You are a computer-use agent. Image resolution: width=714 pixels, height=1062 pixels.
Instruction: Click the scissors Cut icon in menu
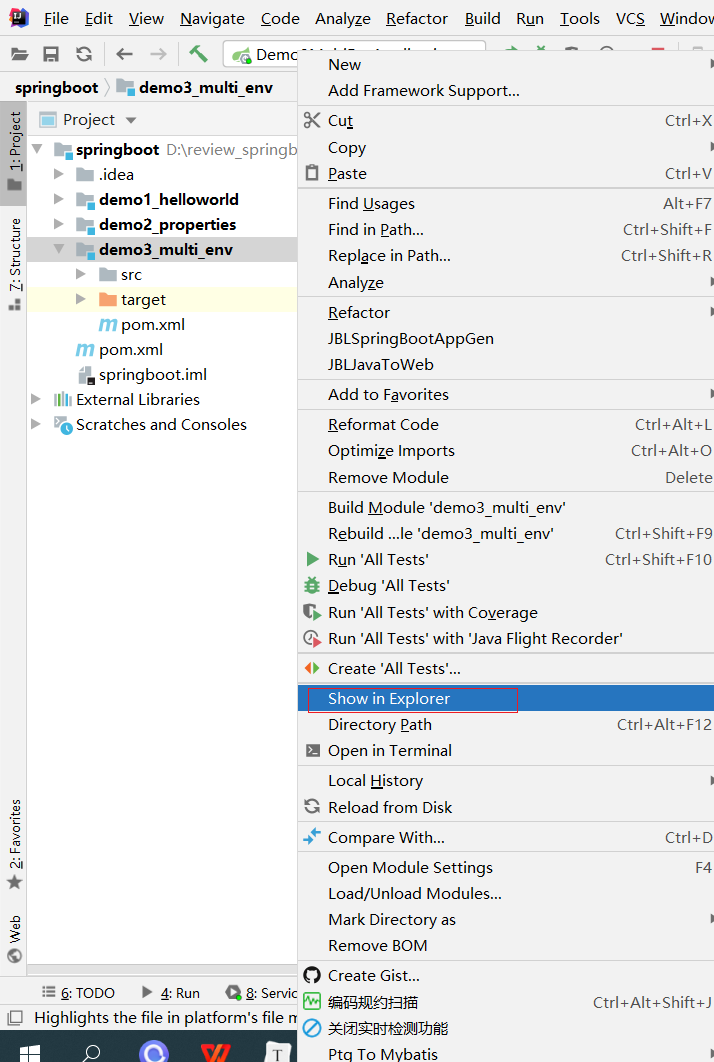(312, 121)
